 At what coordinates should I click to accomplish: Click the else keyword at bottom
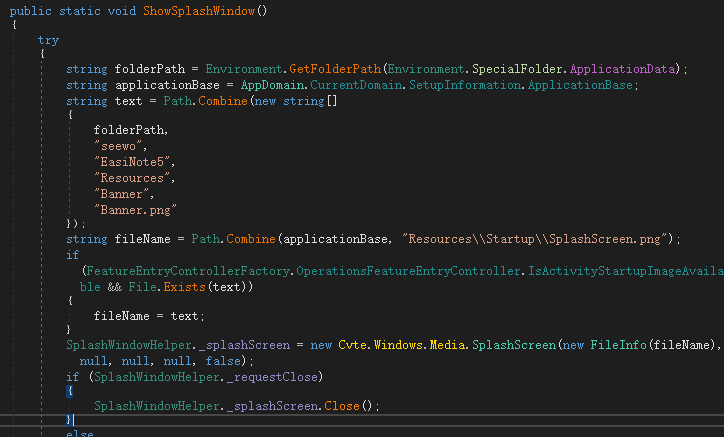tap(79, 433)
